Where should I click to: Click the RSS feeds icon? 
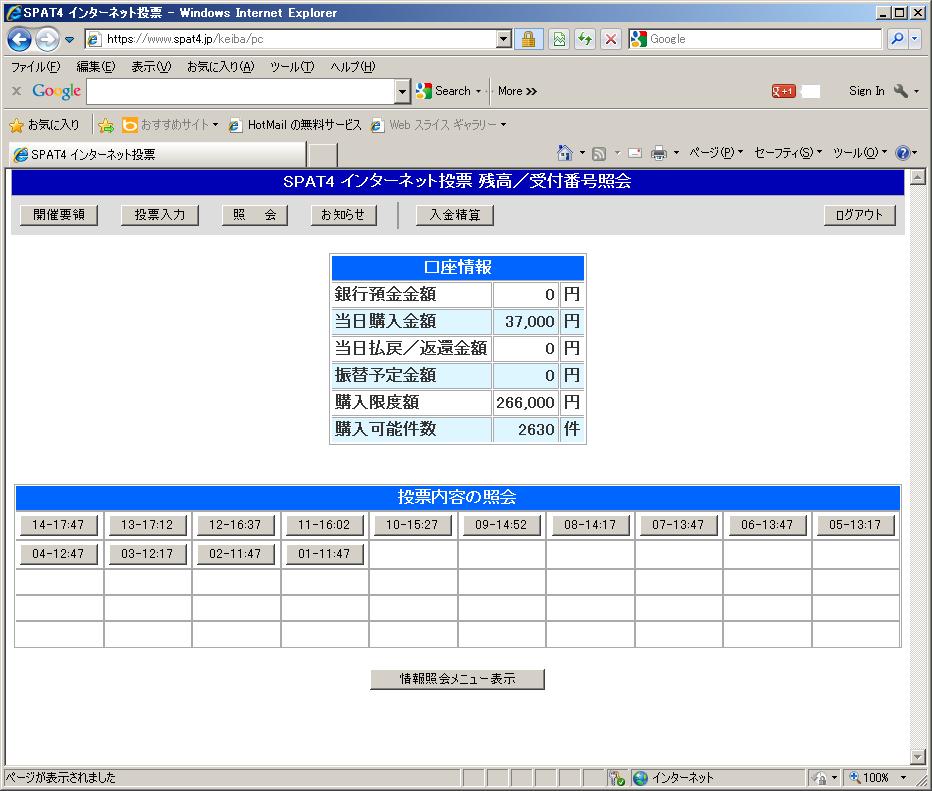pyautogui.click(x=599, y=154)
